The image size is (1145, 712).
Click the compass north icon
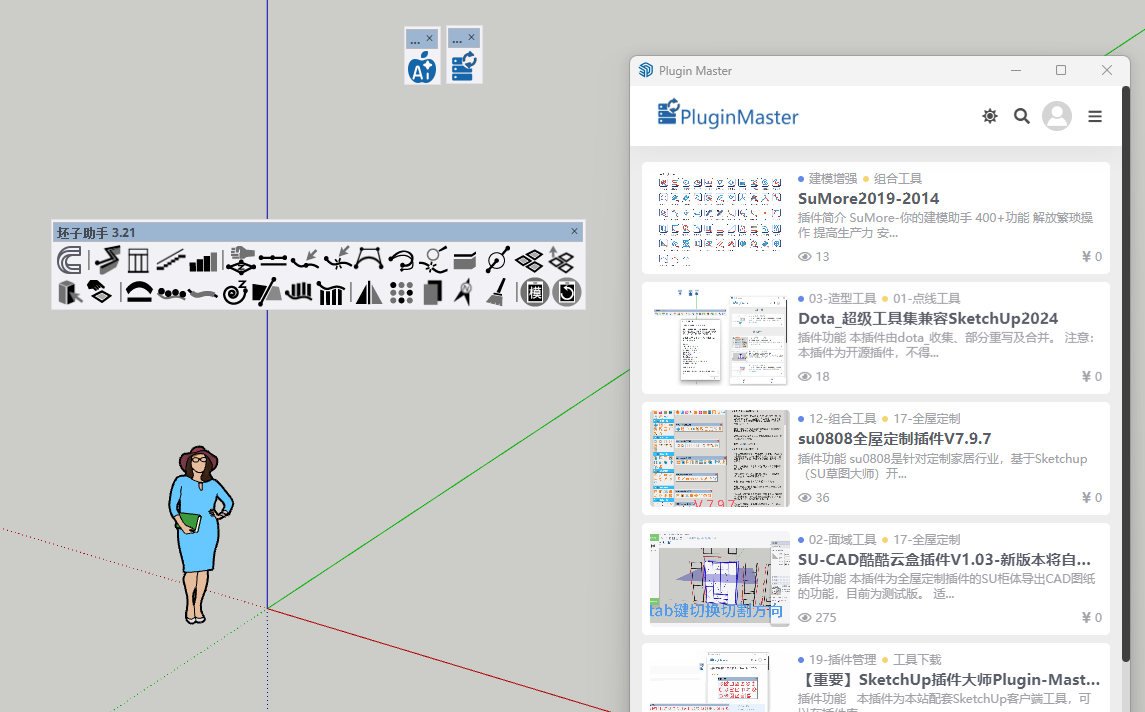click(x=464, y=292)
